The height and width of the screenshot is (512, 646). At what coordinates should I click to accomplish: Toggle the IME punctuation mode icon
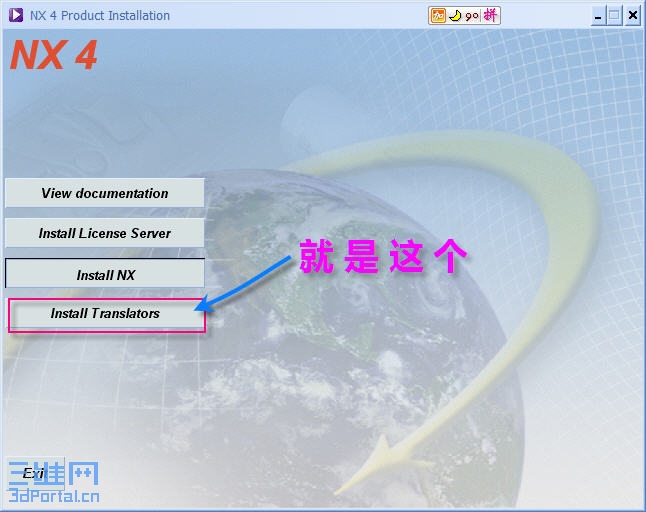pos(472,16)
